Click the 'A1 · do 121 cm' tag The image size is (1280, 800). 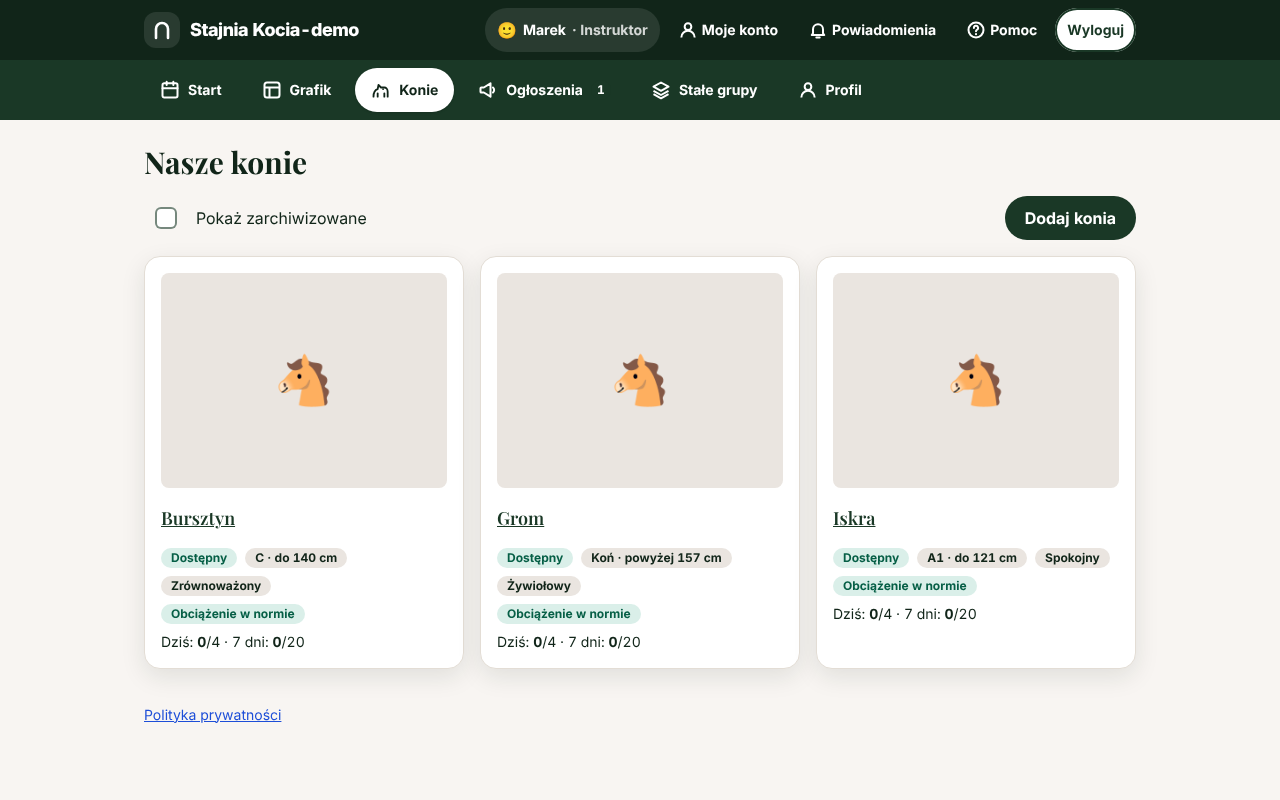point(972,558)
